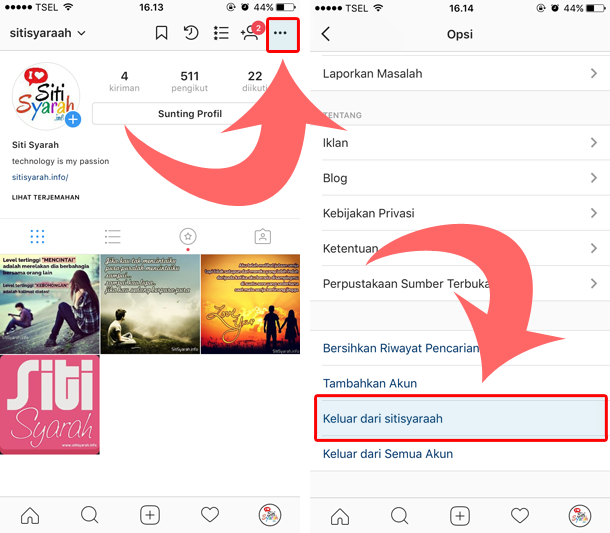Open the saved bookmarks icon

(x=161, y=33)
